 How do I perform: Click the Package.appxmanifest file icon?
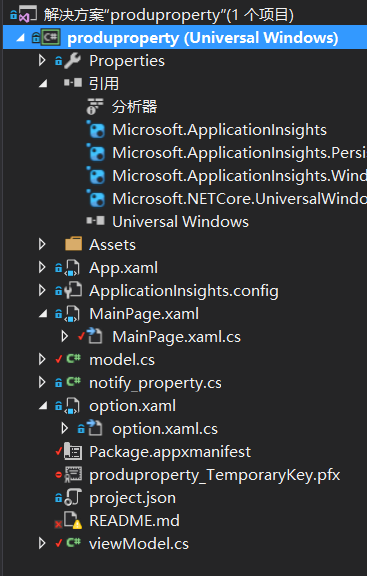73,451
